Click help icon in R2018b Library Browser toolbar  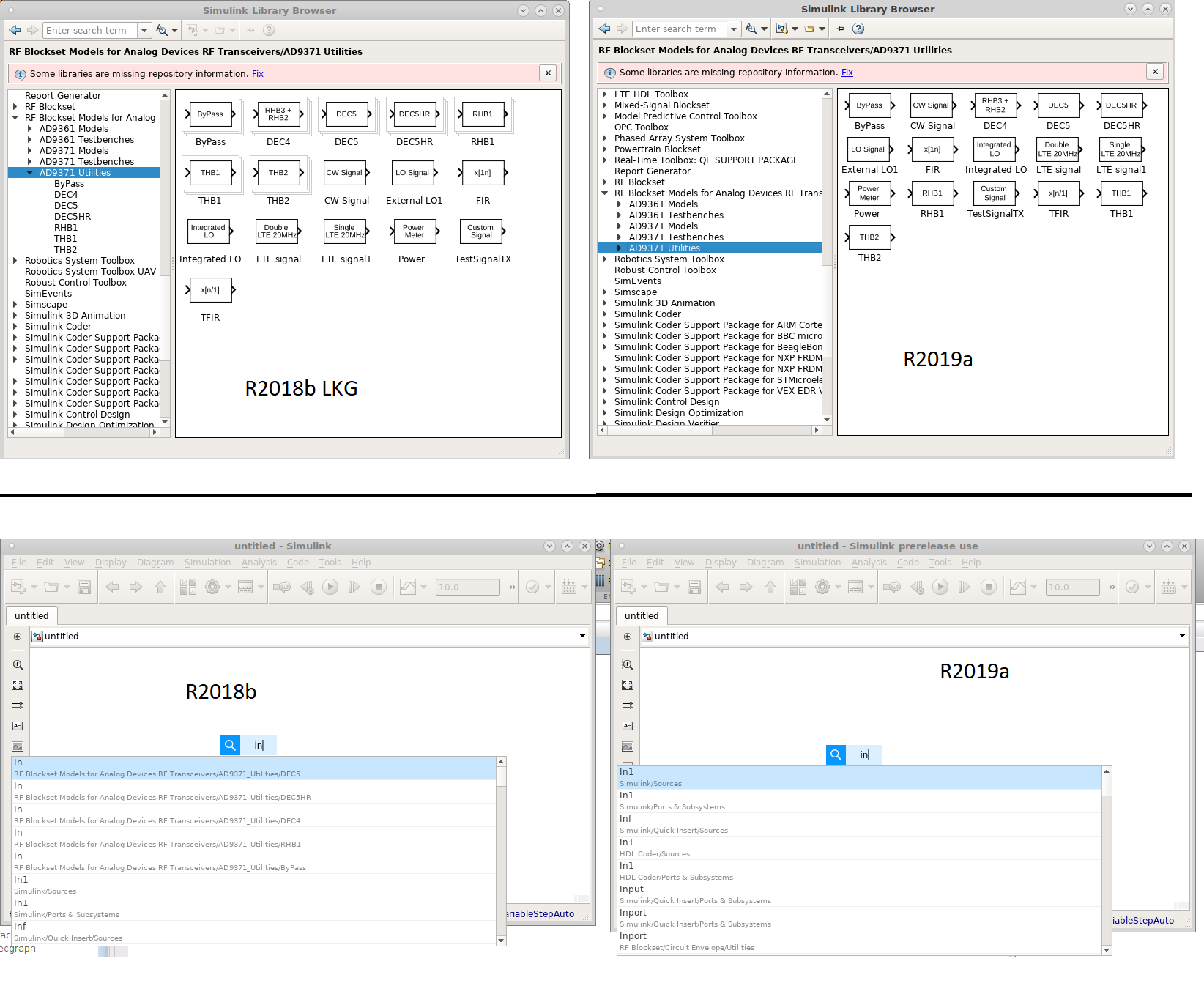click(269, 30)
